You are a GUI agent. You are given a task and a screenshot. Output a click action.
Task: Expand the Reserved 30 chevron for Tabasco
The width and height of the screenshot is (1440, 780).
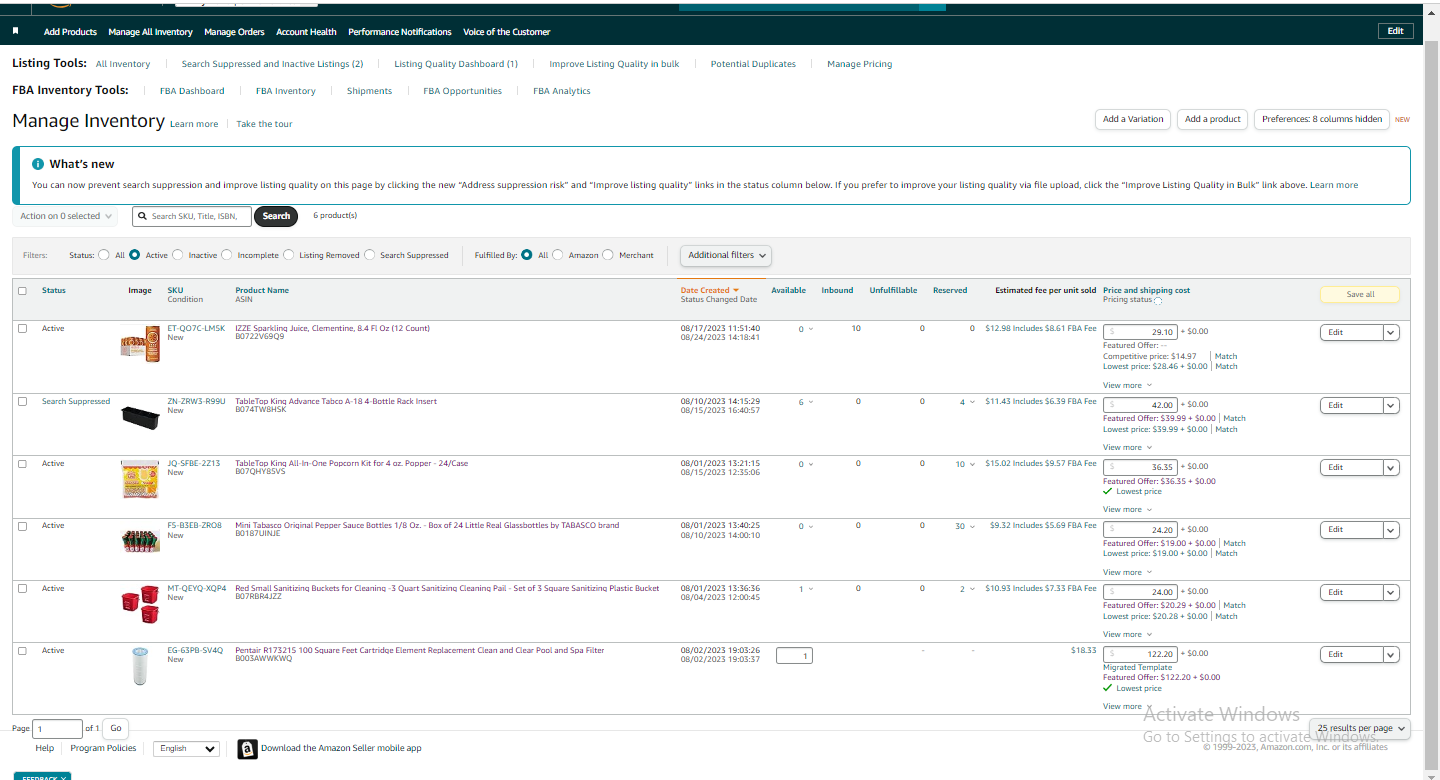974,527
